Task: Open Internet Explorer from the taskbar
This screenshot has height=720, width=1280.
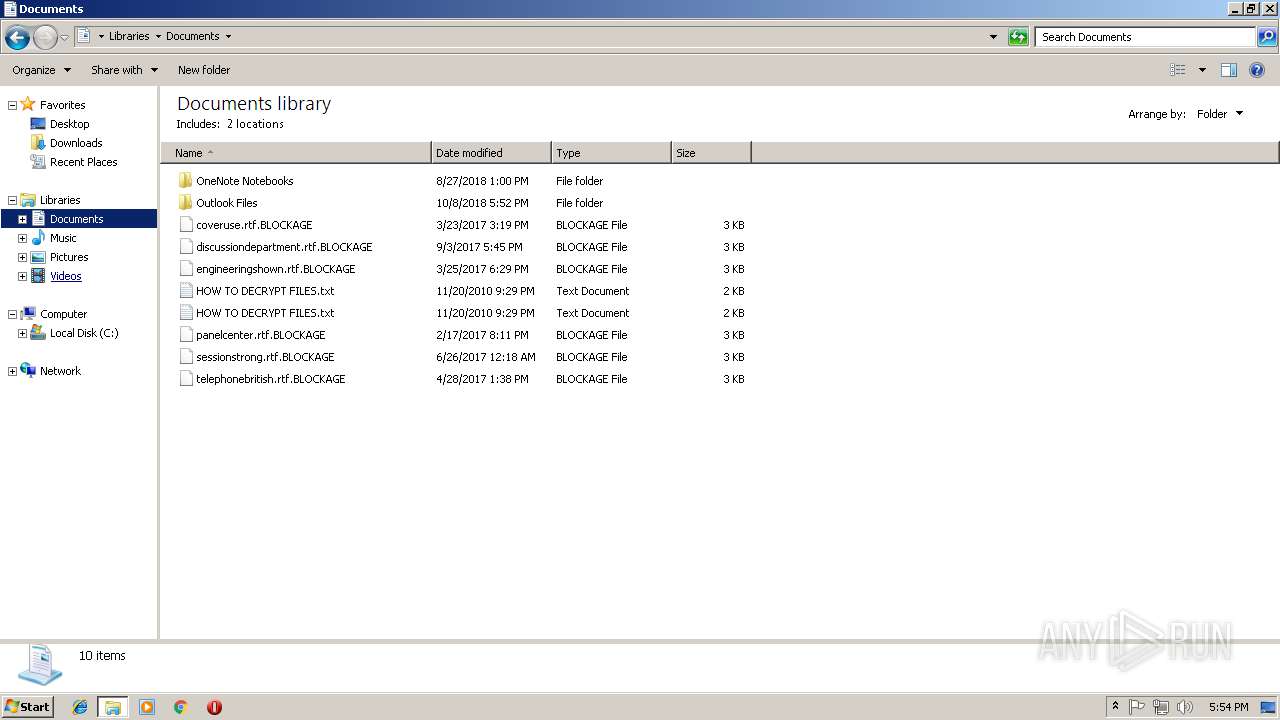Action: [80, 707]
